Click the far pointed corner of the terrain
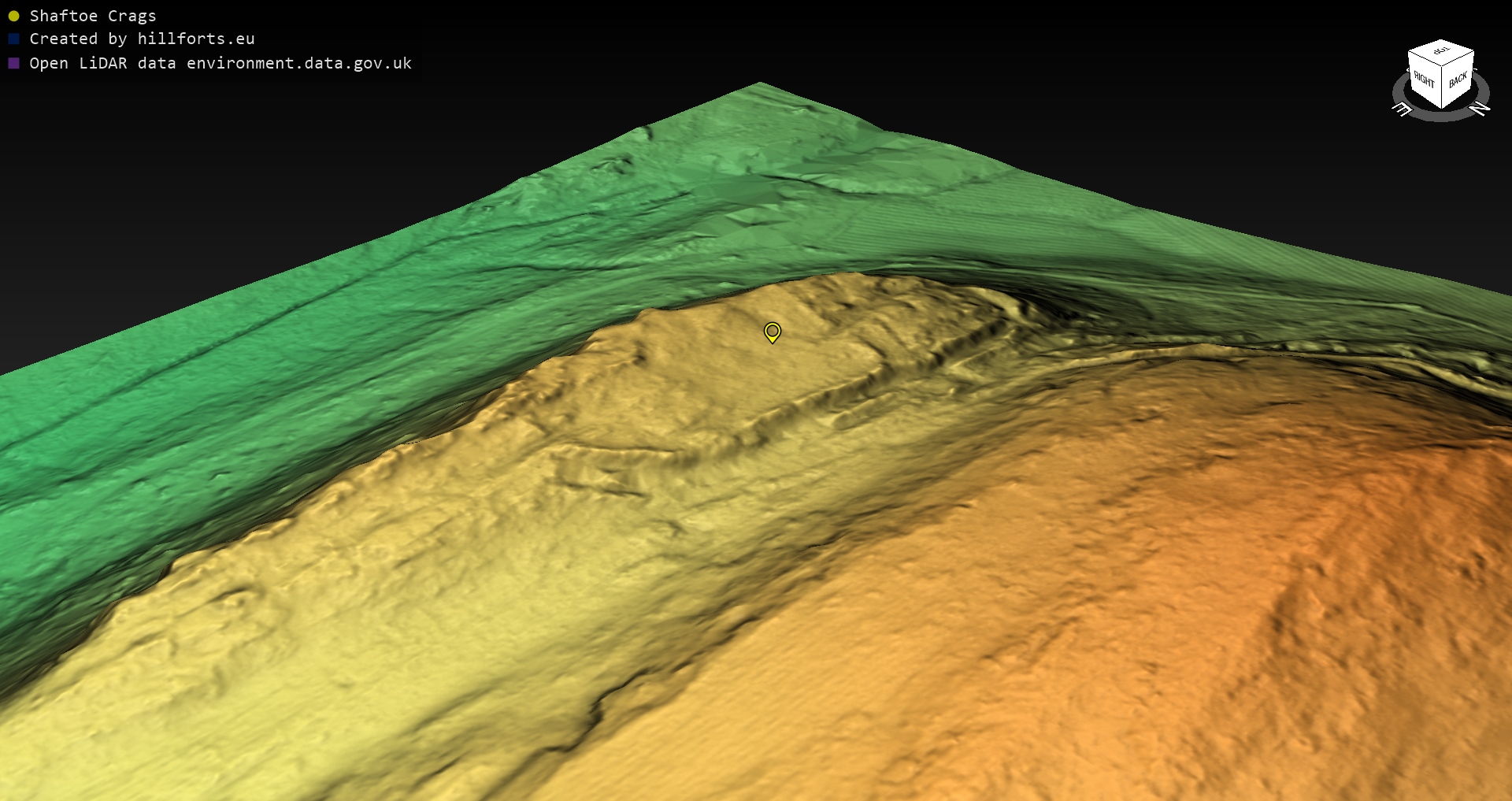 [759, 84]
